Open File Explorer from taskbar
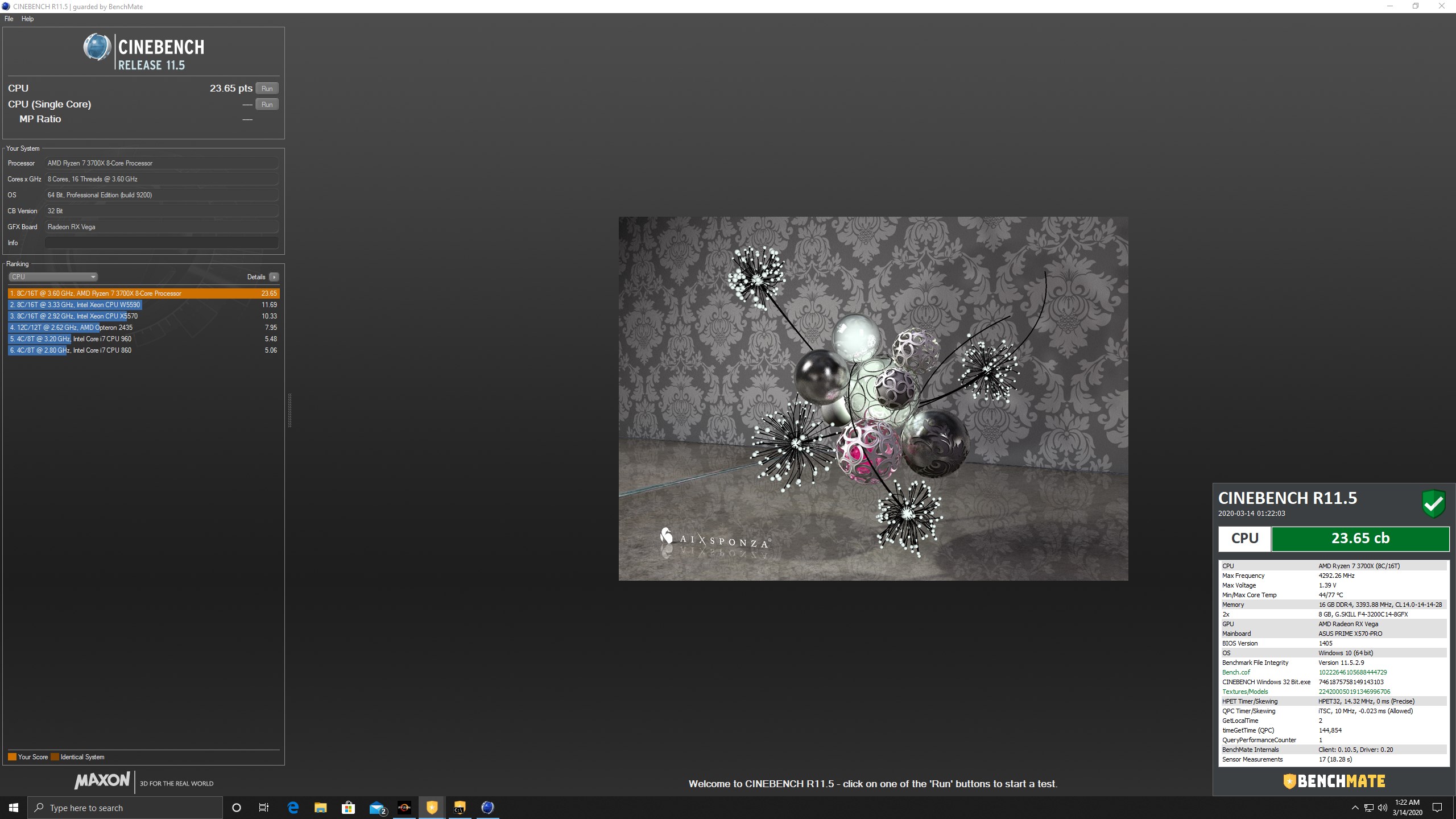The height and width of the screenshot is (819, 1456). pyautogui.click(x=321, y=808)
